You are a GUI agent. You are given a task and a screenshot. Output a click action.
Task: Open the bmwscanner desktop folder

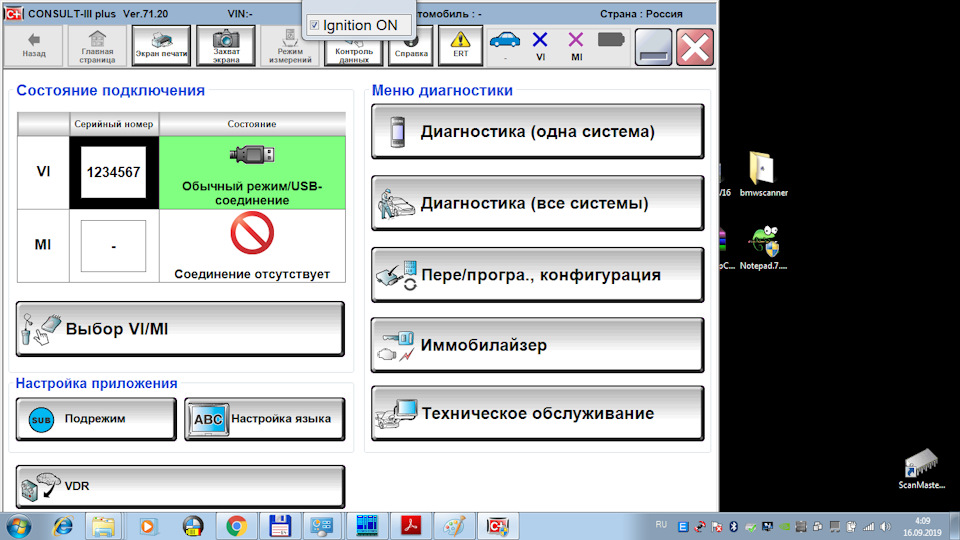763,174
